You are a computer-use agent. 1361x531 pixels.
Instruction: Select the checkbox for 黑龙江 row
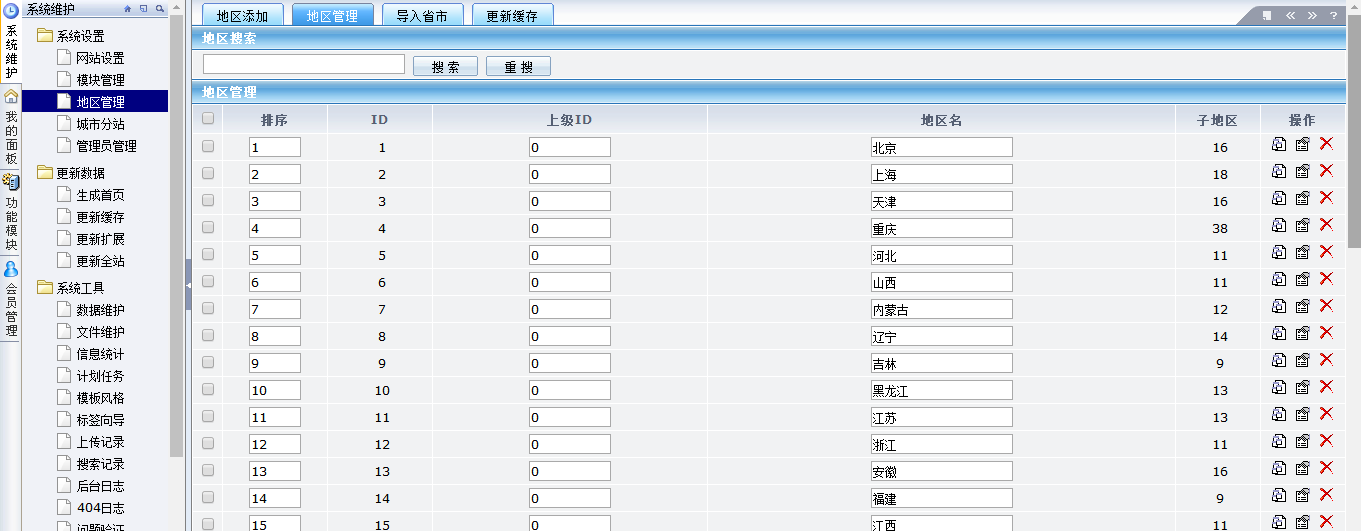(208, 389)
